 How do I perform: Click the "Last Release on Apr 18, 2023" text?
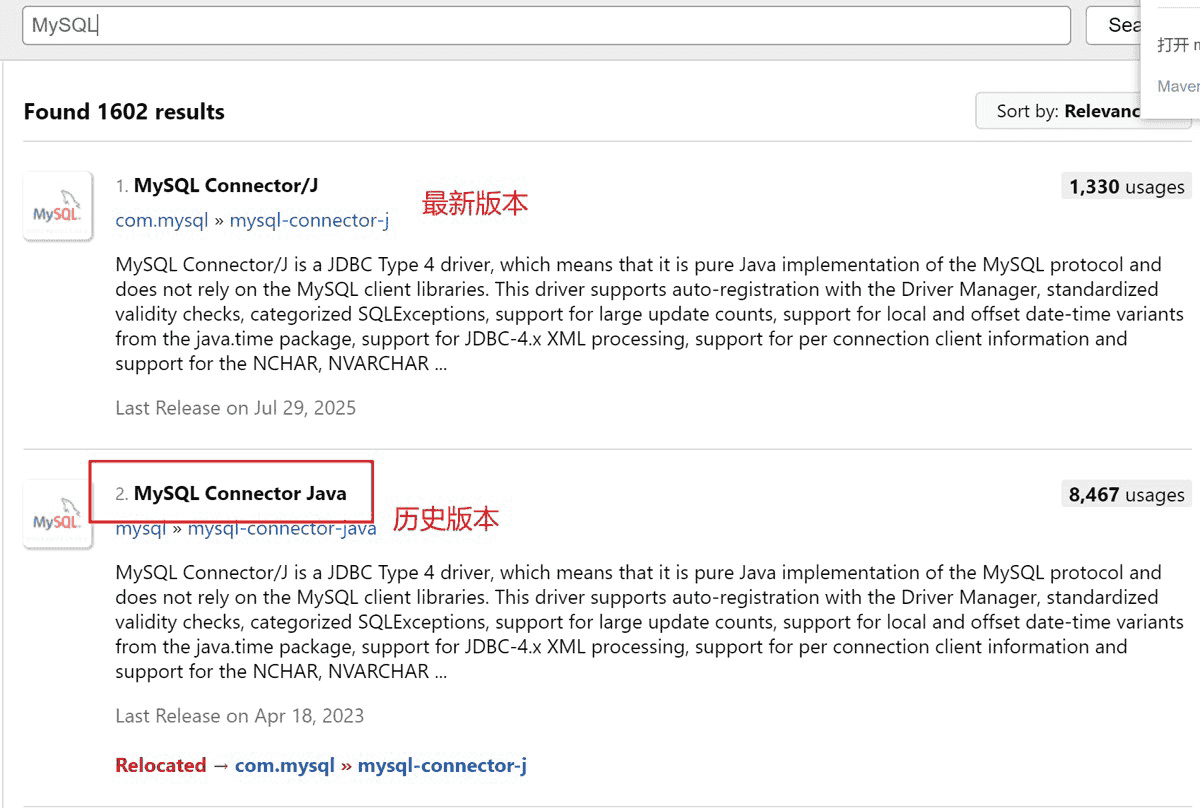tap(239, 716)
